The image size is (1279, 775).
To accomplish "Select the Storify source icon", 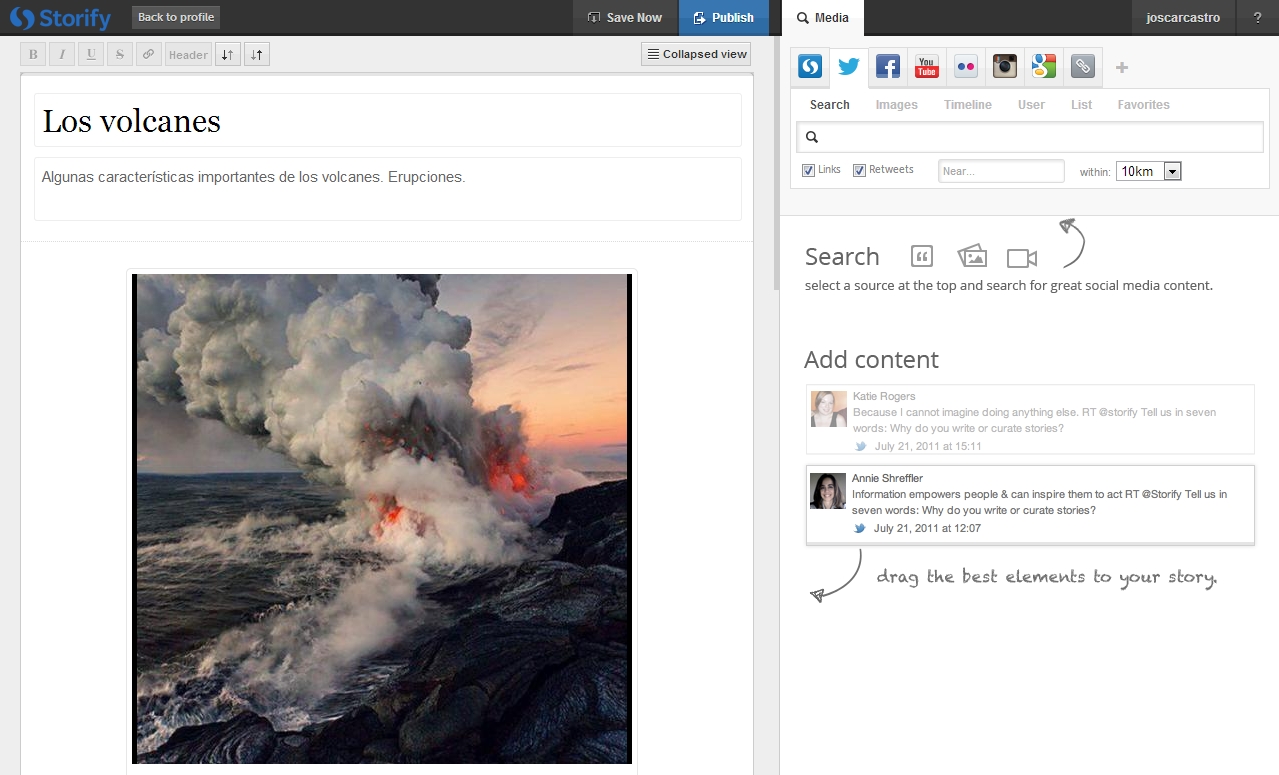I will 810,67.
